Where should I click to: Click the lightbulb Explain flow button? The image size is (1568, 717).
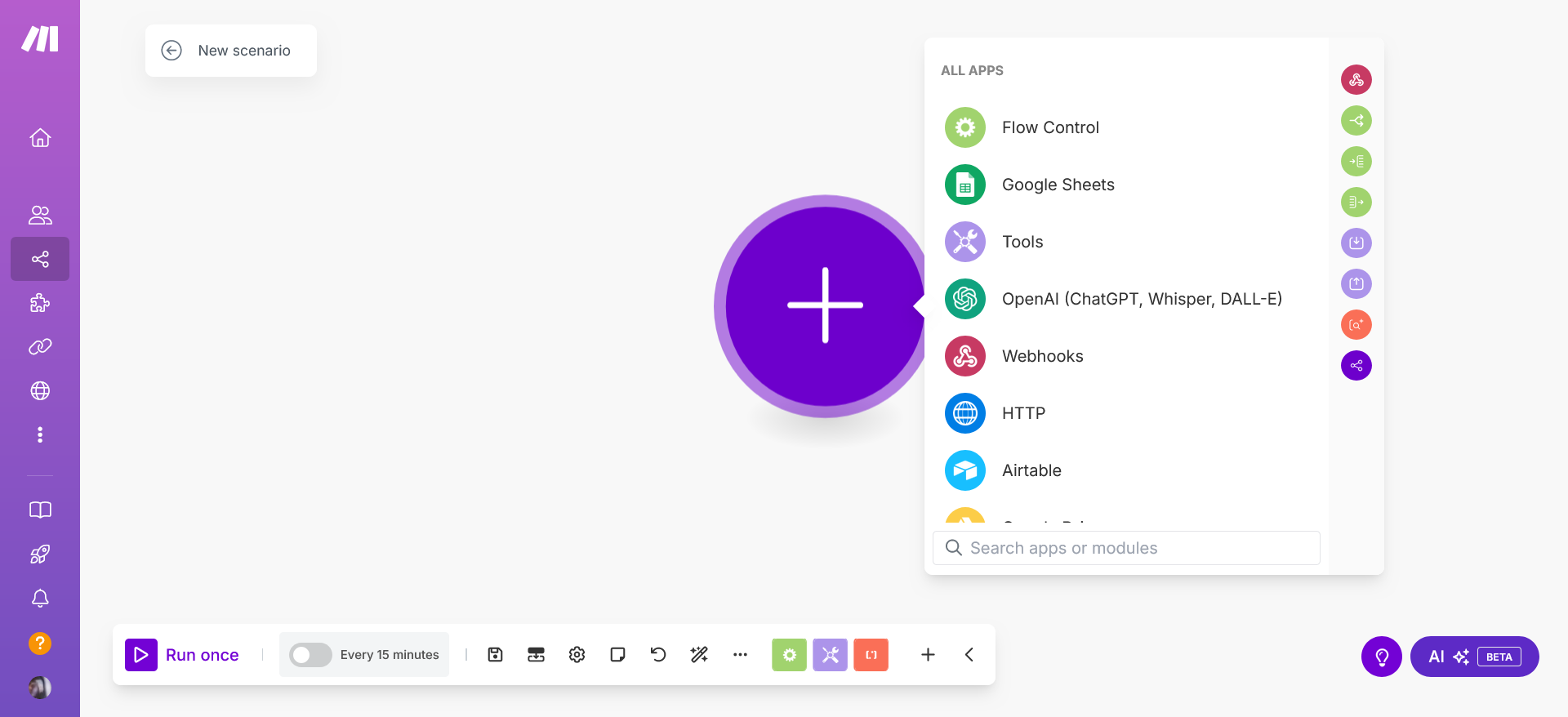point(1382,657)
